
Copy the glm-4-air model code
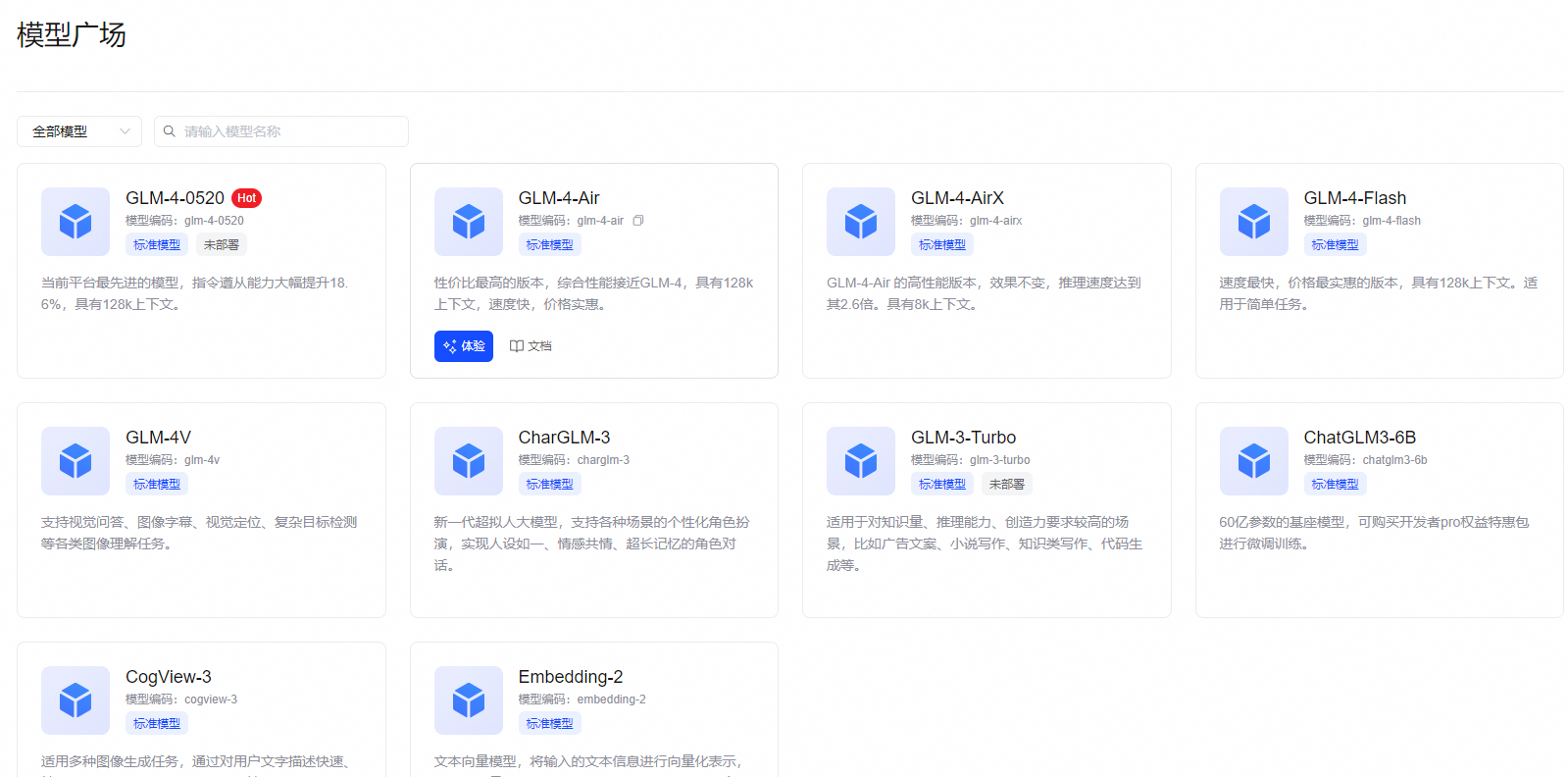click(638, 221)
